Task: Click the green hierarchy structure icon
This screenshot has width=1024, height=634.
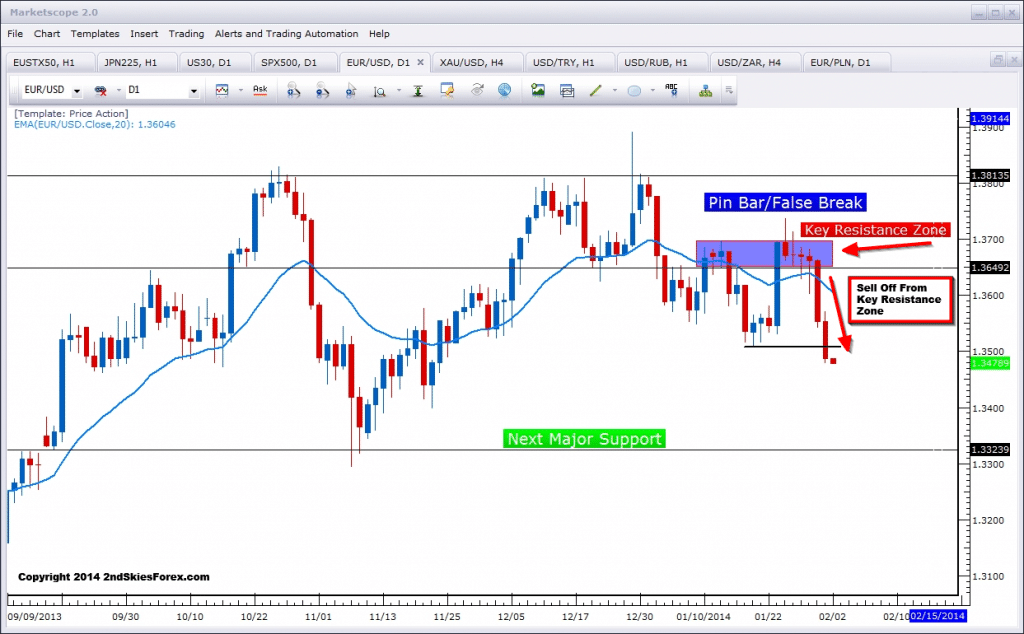Action: point(705,91)
